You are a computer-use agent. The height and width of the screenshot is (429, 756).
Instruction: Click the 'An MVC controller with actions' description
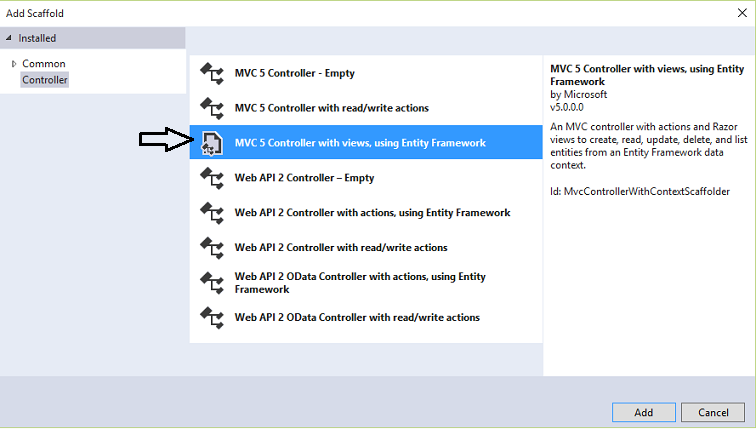click(x=648, y=146)
